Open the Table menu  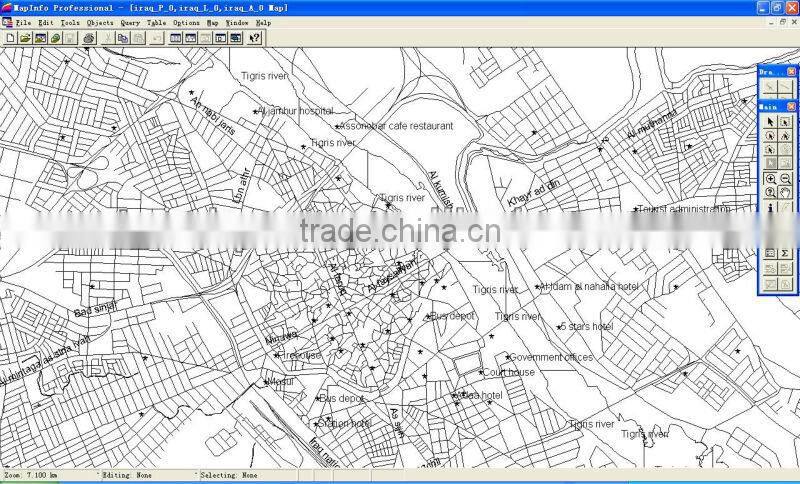pyautogui.click(x=156, y=23)
